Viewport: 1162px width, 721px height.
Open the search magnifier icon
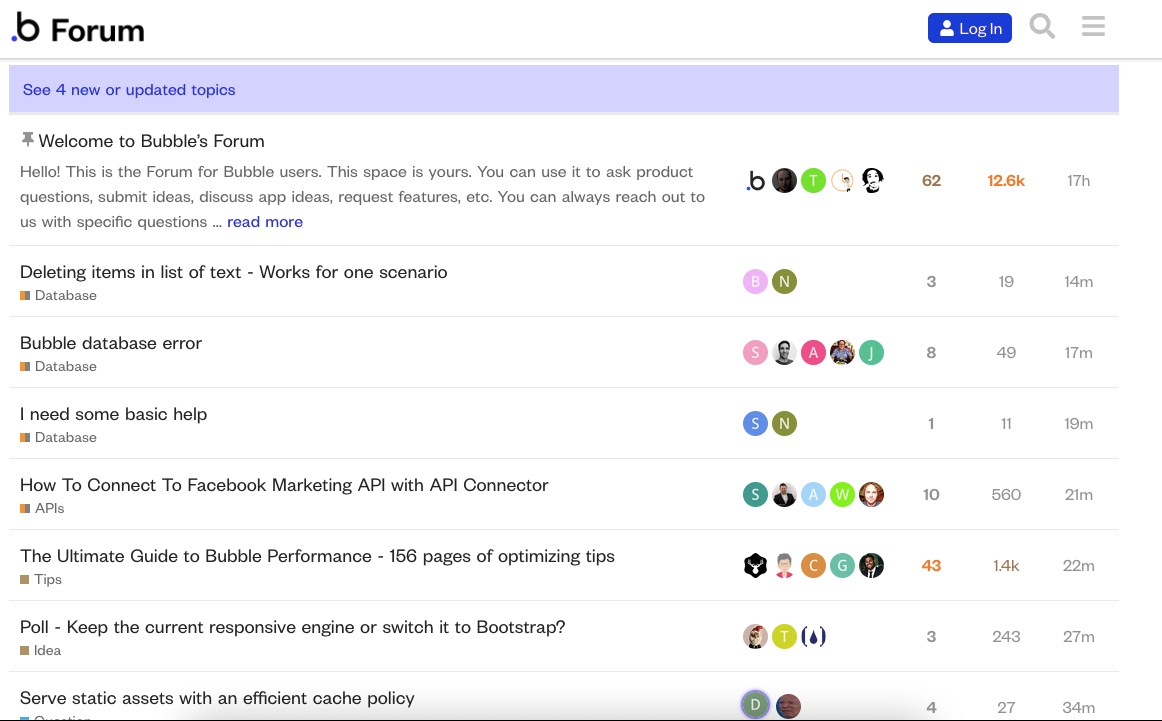coord(1042,27)
